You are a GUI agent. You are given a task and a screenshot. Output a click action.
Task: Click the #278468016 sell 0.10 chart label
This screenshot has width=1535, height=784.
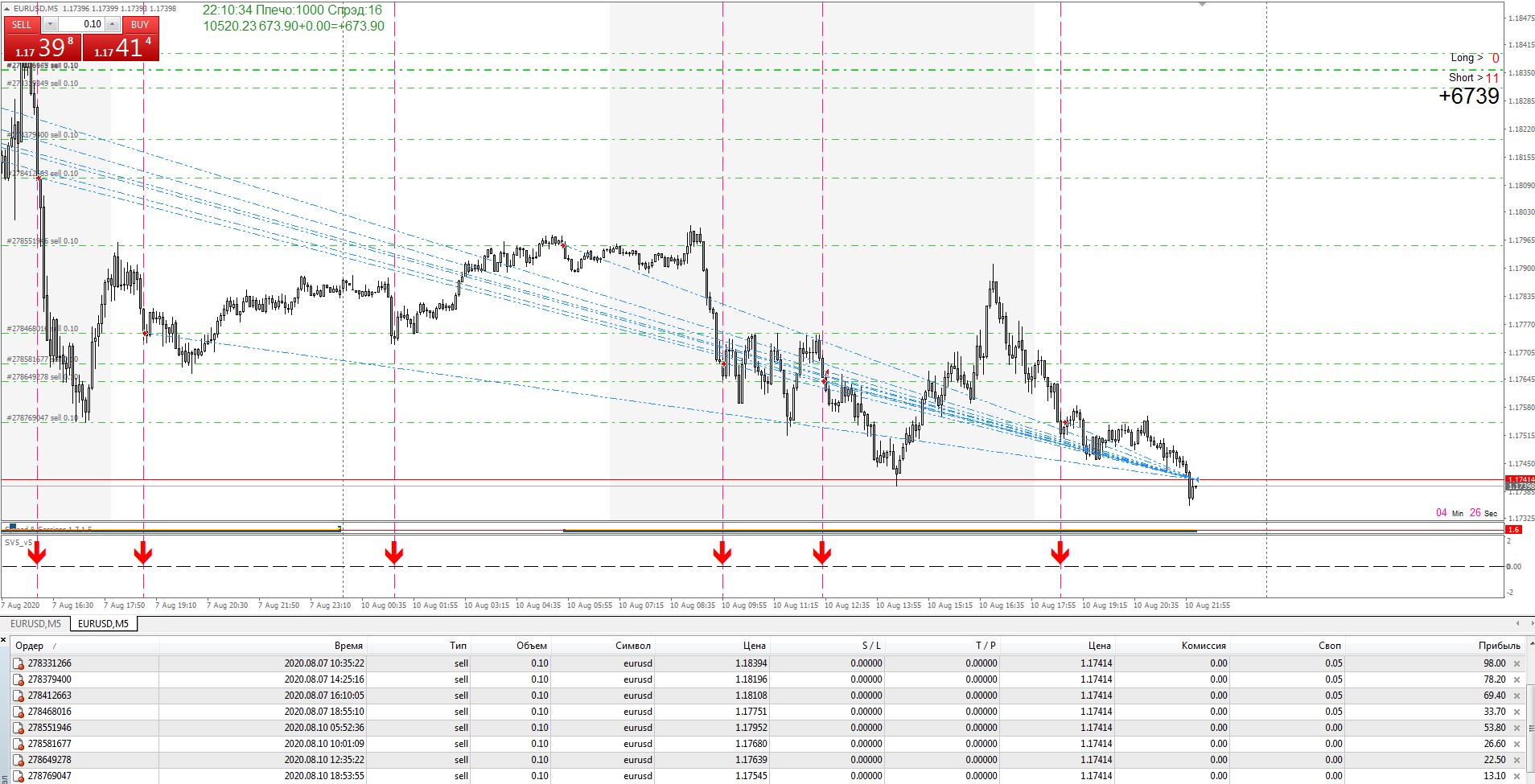click(43, 328)
